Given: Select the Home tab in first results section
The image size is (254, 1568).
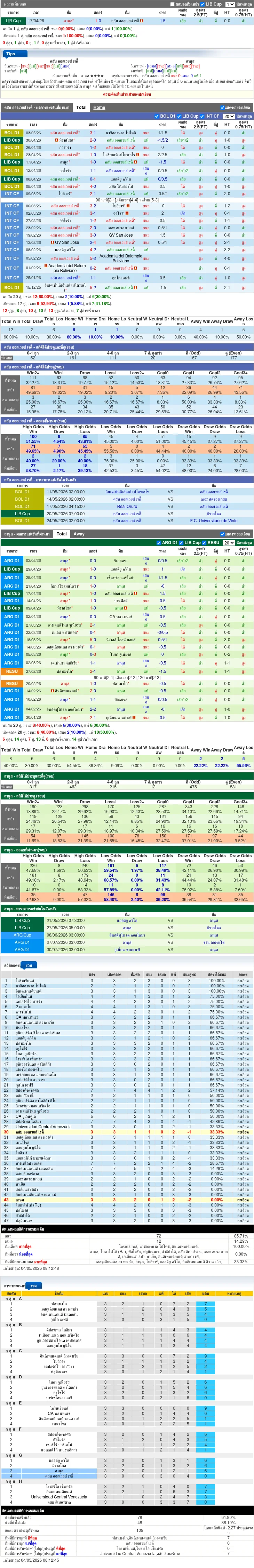Looking at the screenshot, I should click(99, 107).
